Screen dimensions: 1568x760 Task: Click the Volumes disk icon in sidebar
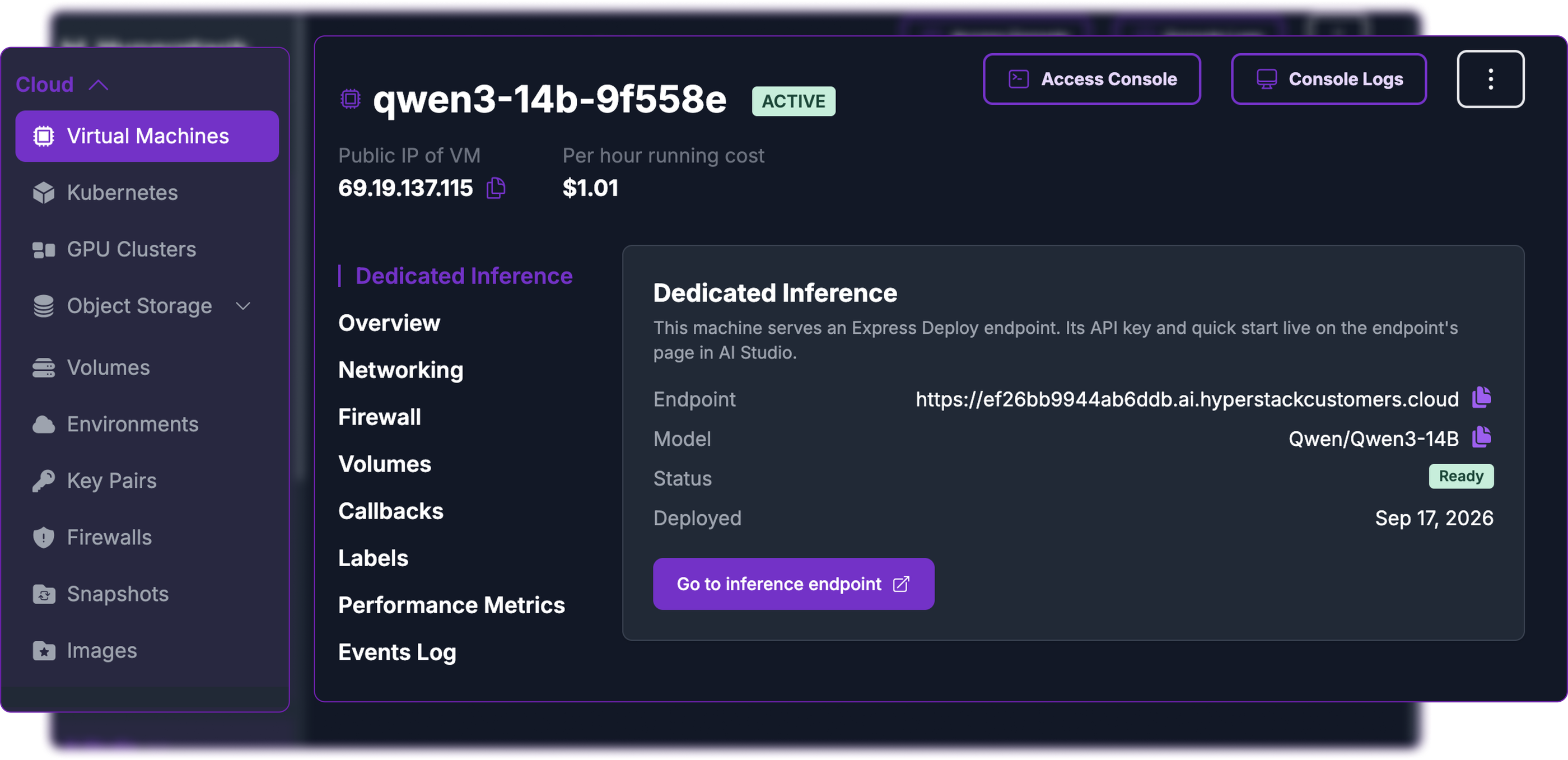point(44,367)
